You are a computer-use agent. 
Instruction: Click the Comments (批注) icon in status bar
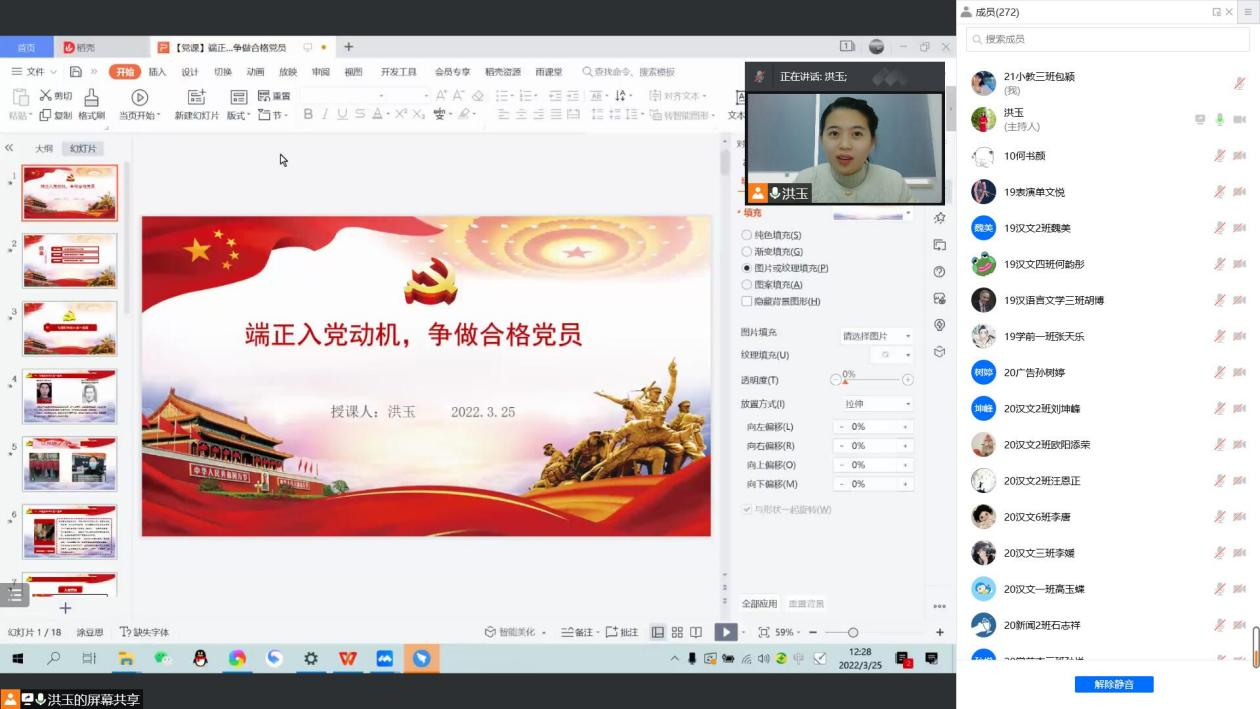612,632
